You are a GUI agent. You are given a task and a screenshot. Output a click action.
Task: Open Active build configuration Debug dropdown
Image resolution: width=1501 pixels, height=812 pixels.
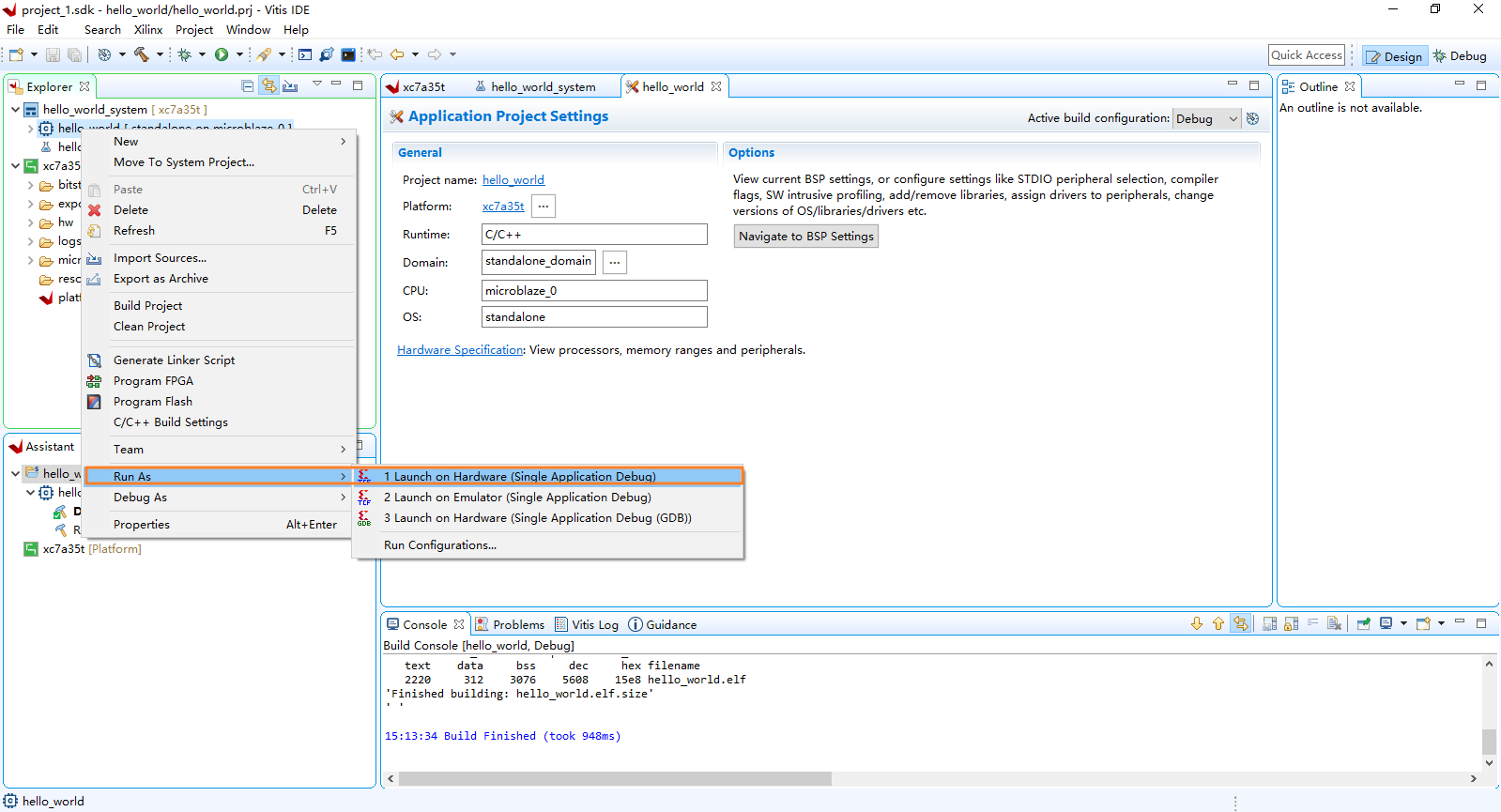(x=1207, y=118)
